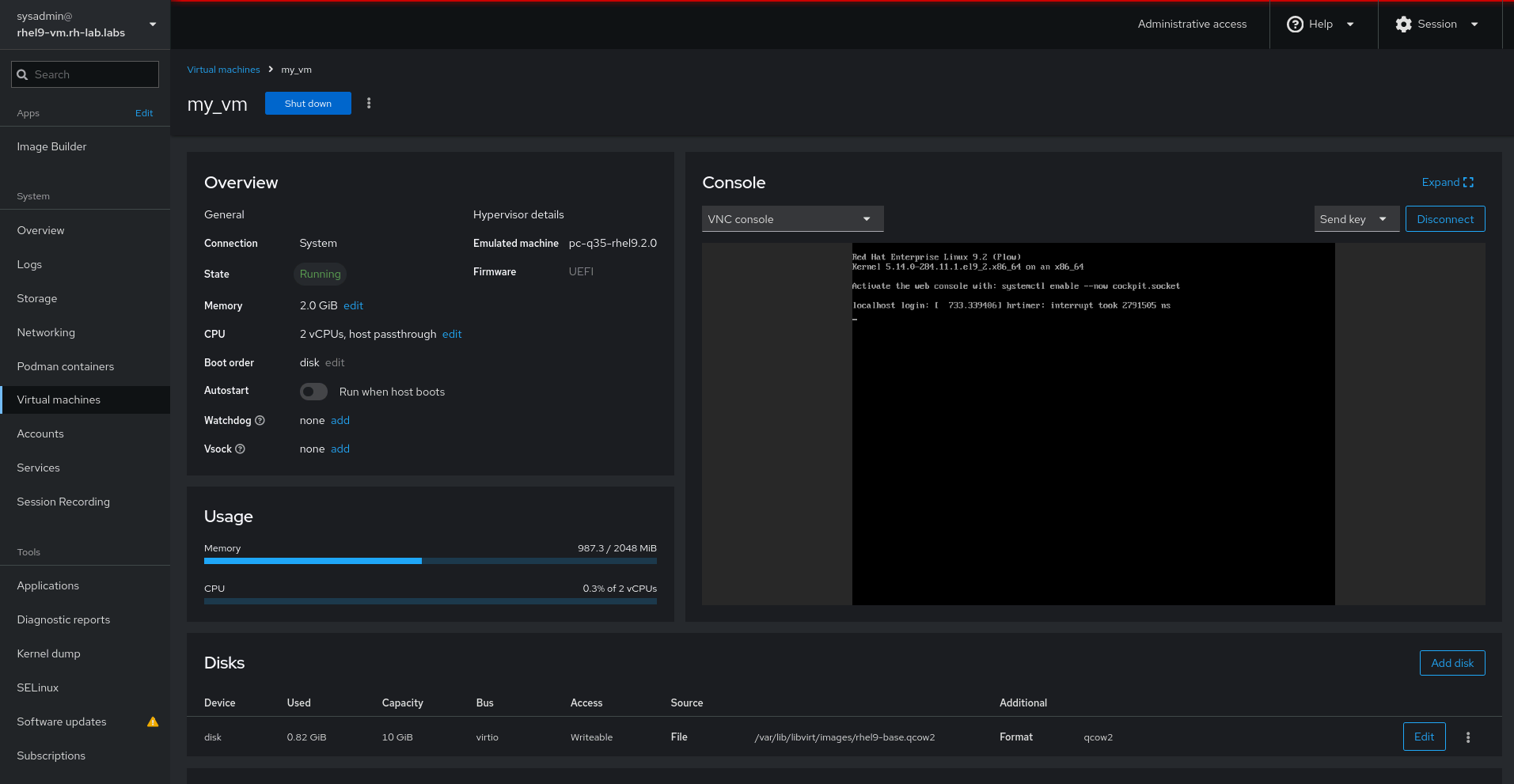The image size is (1514, 784).
Task: Open the VNC console type dropdown
Action: [792, 219]
